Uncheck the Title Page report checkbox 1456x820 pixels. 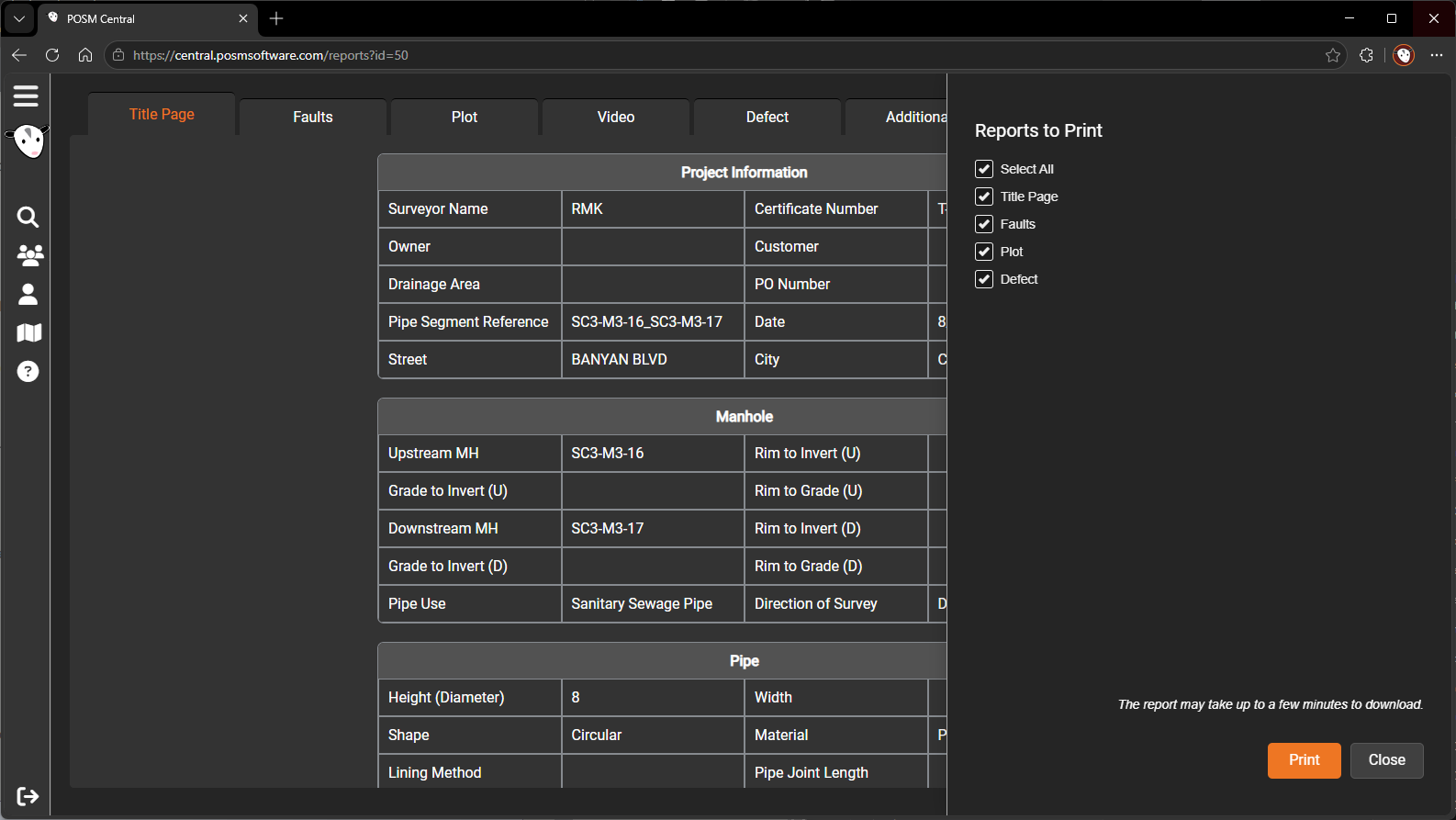pos(984,197)
